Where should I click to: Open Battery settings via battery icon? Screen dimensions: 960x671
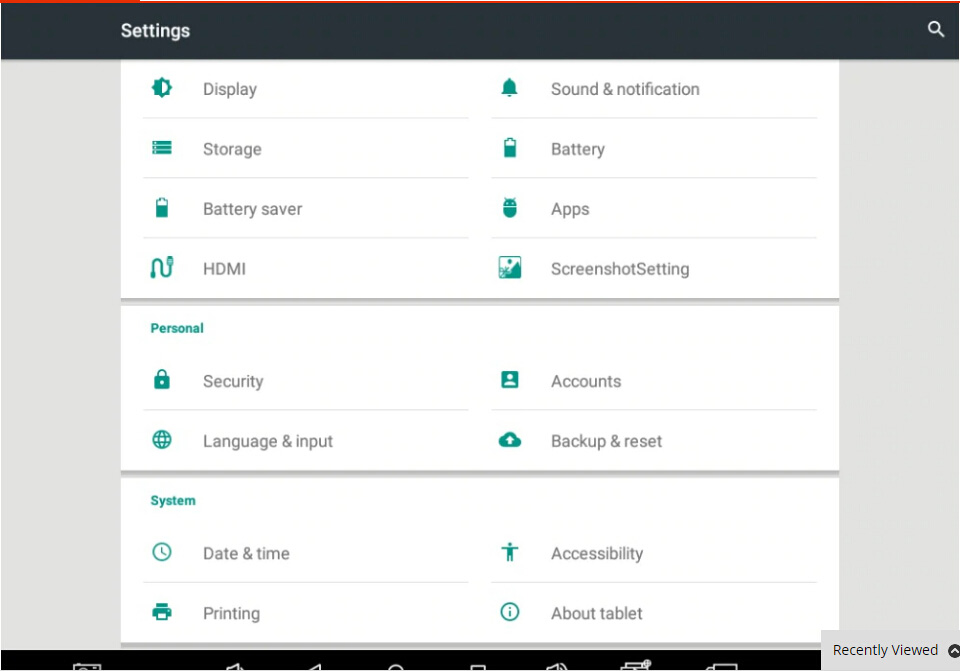[509, 148]
